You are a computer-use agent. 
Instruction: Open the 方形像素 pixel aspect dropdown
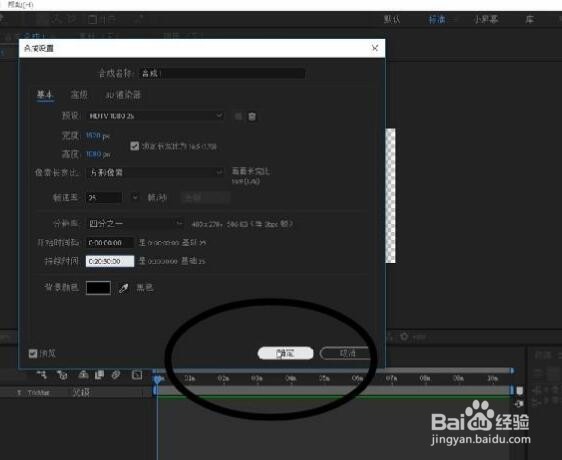(155, 172)
